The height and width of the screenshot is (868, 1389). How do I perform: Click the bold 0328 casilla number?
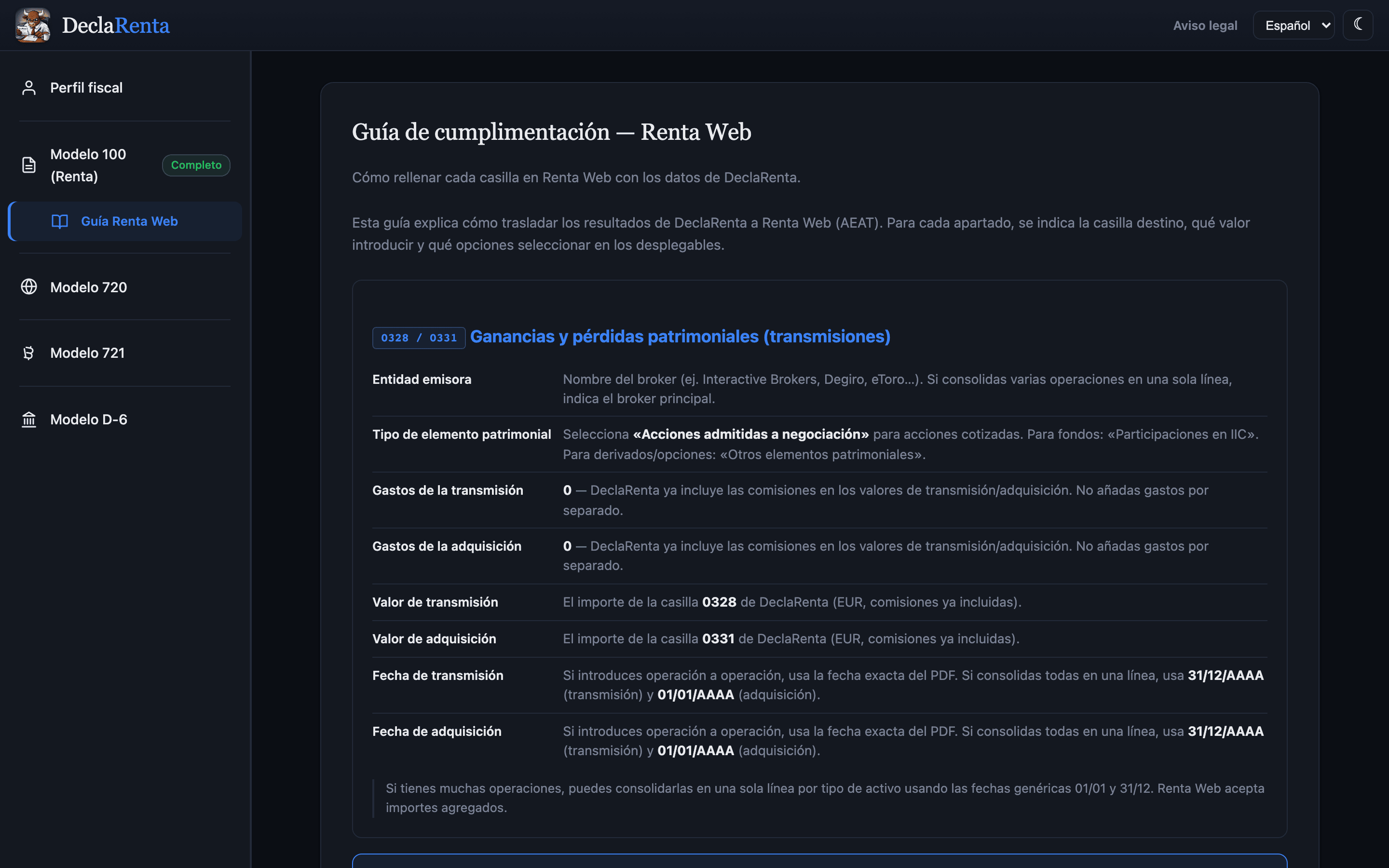tap(719, 602)
